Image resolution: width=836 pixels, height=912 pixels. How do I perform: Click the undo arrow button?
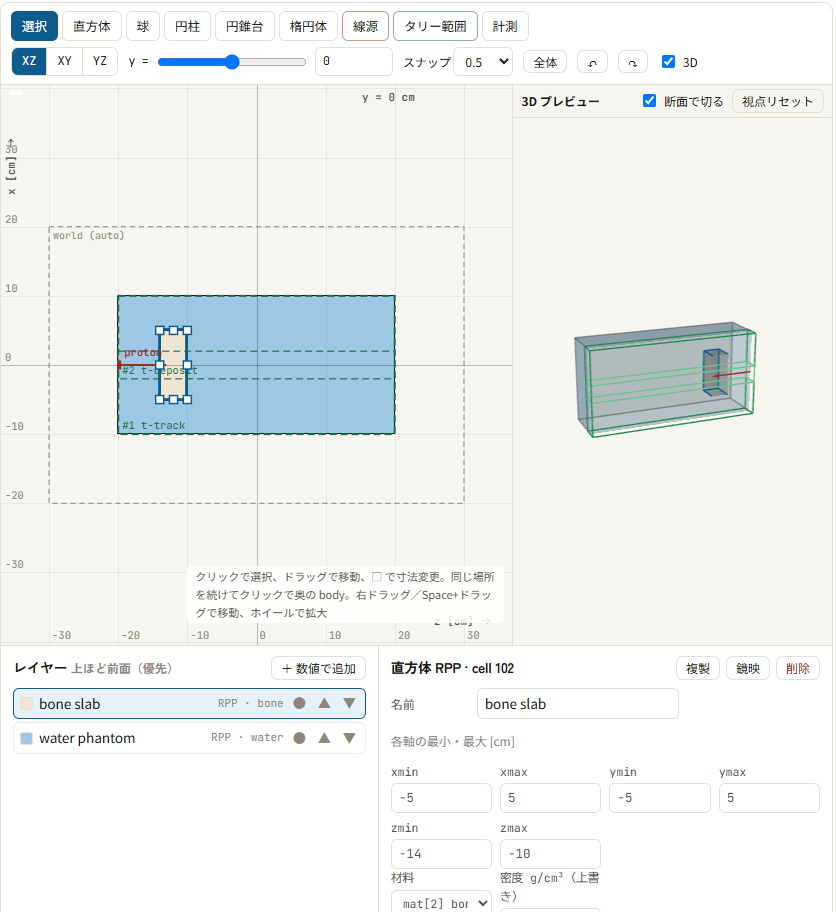592,62
